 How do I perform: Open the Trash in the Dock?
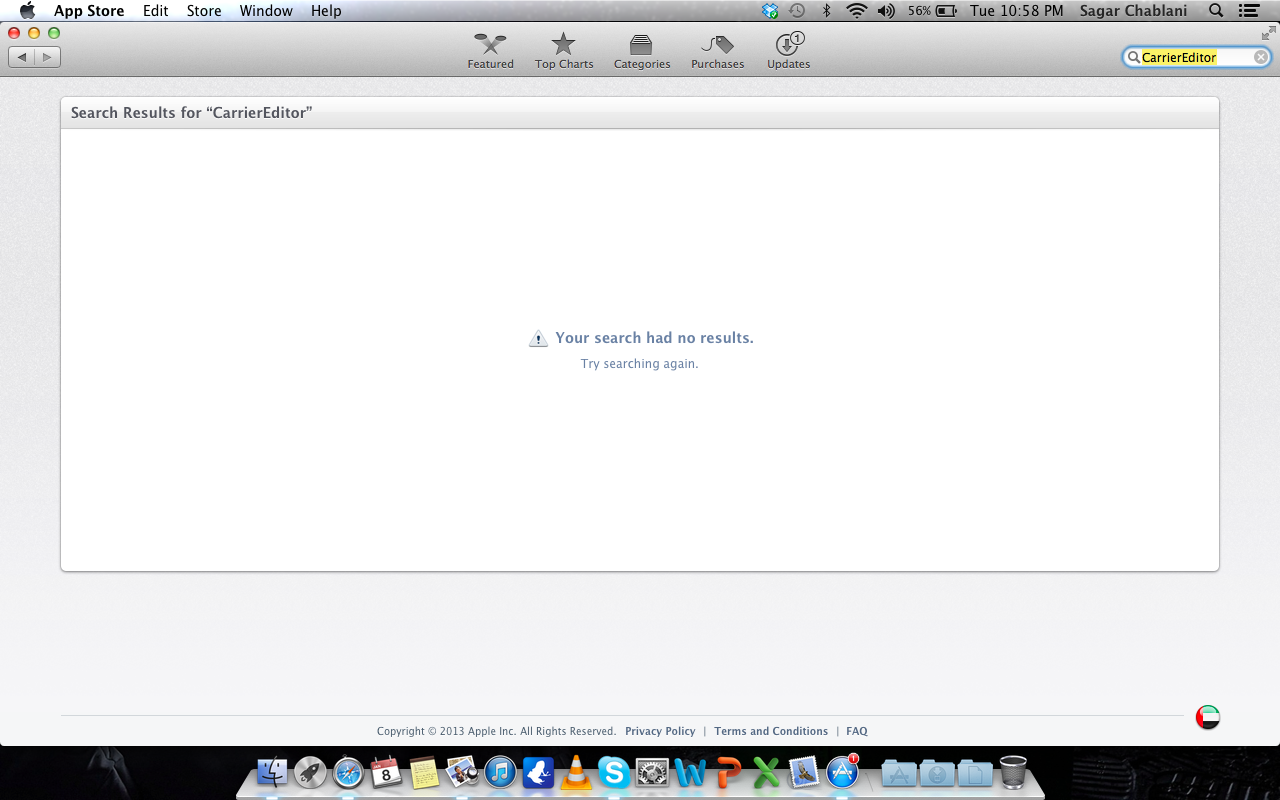(x=1013, y=772)
